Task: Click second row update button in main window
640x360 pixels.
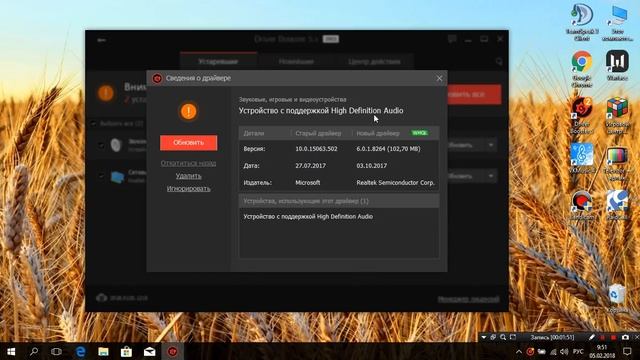Action: click(466, 176)
